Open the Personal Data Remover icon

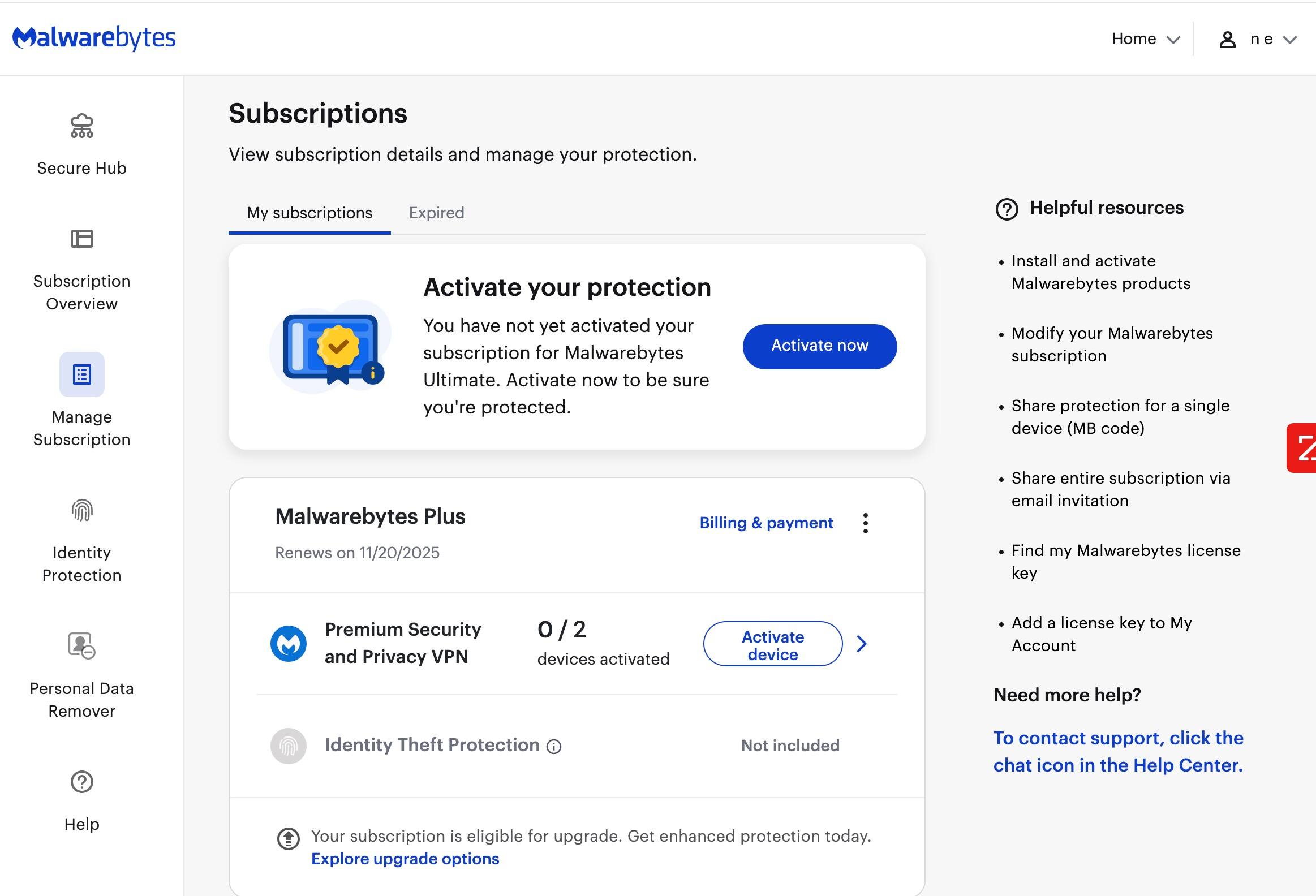(81, 645)
